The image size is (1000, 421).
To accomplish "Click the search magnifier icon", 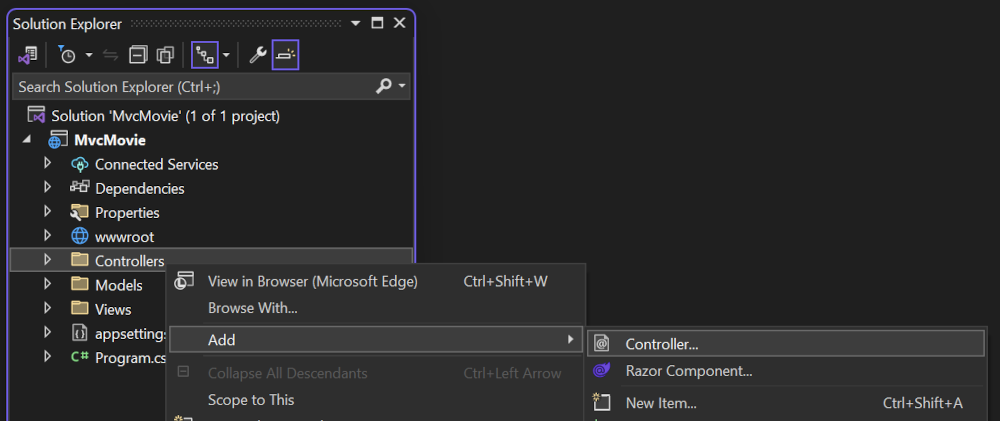I will point(384,87).
